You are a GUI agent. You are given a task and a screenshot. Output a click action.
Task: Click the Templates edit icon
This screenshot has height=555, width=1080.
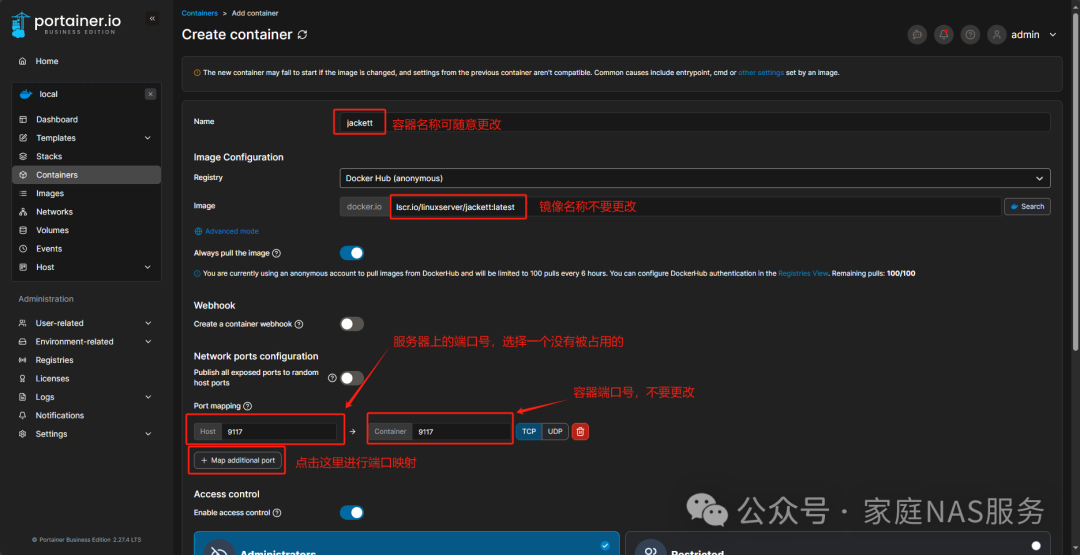point(23,138)
